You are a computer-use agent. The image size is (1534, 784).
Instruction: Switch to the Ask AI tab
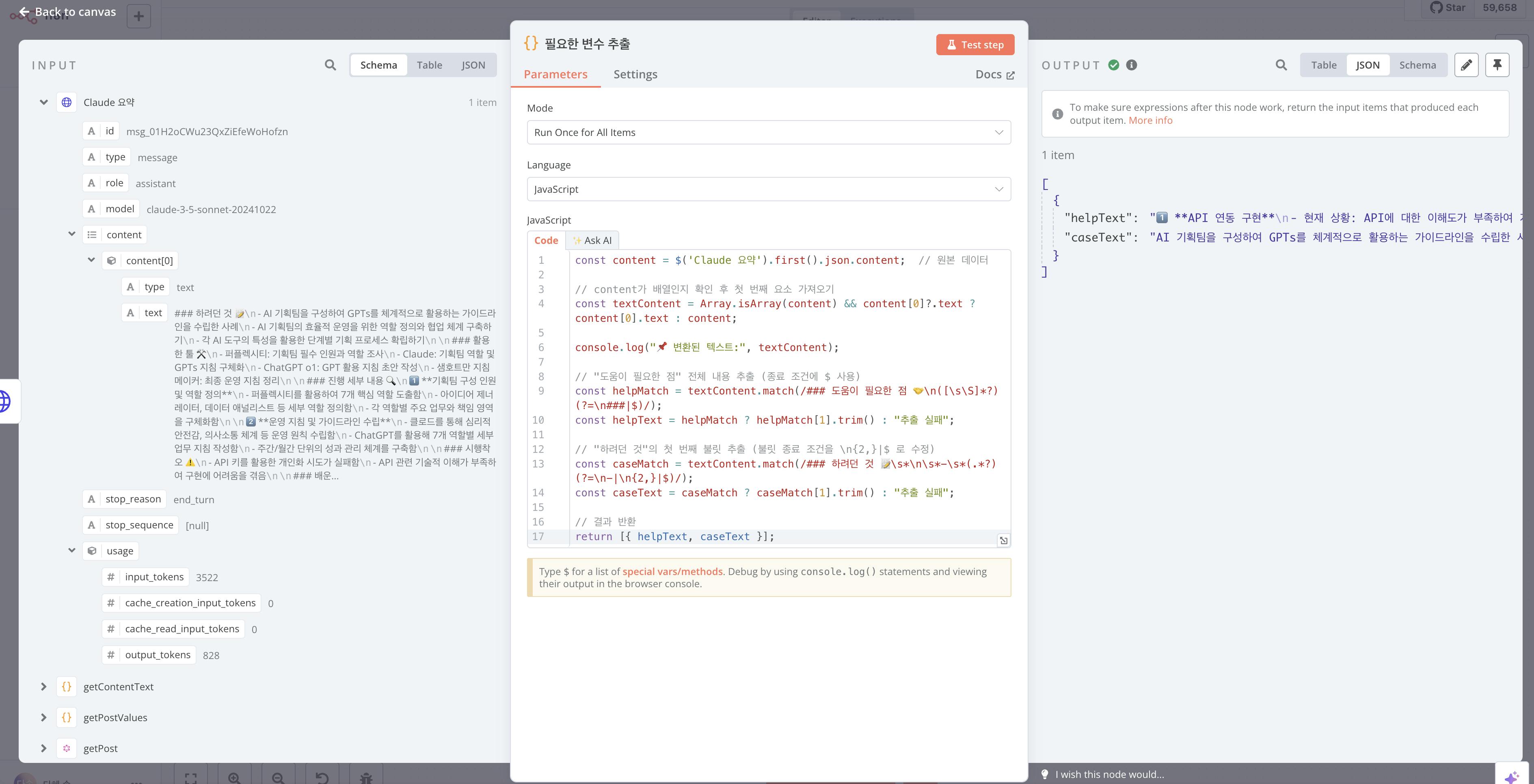click(592, 241)
